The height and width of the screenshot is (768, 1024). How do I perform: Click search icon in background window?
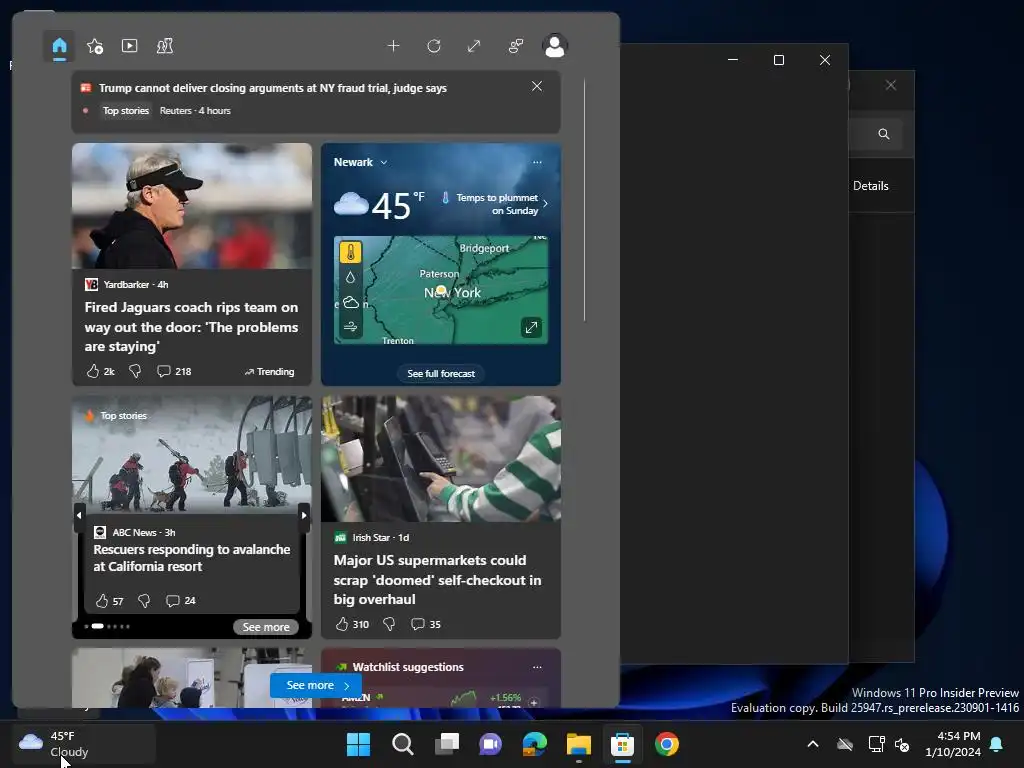(884, 134)
